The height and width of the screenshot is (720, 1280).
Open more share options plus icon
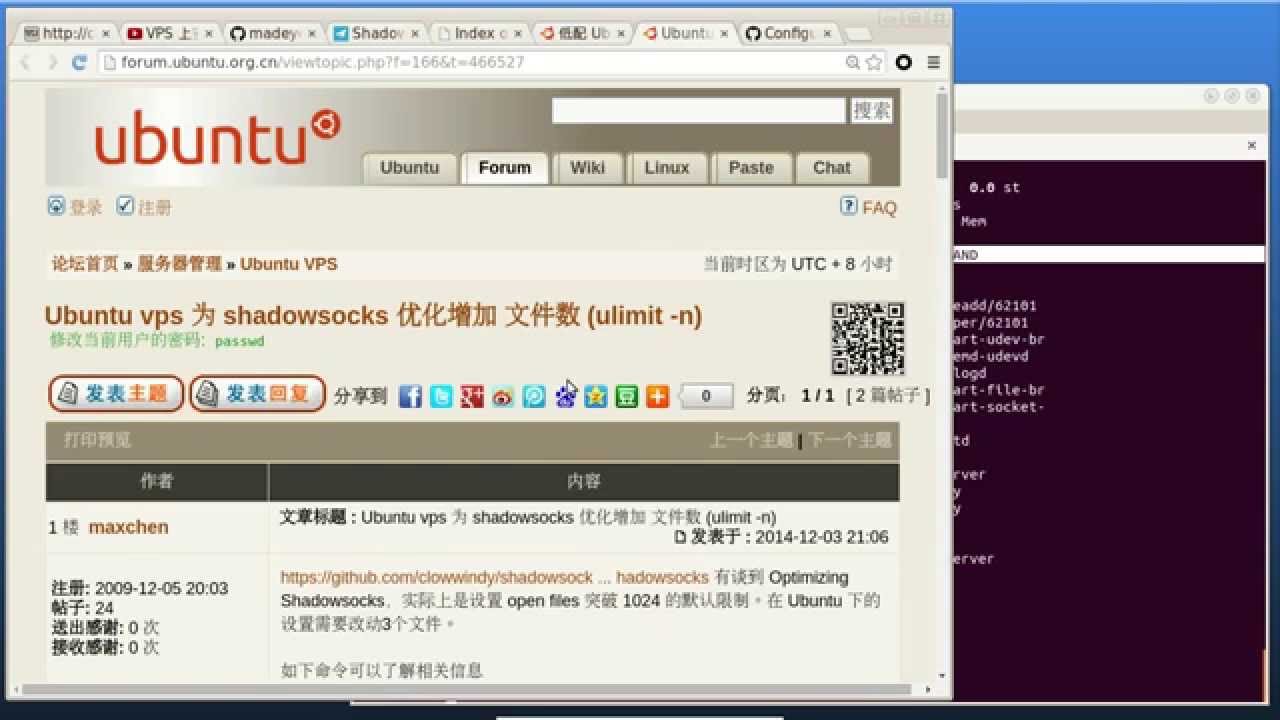[658, 396]
